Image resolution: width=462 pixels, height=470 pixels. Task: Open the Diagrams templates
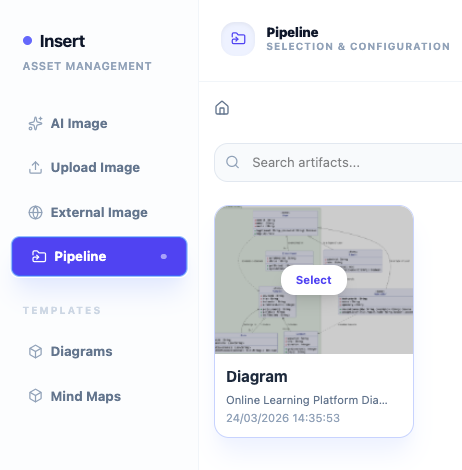[x=99, y=352]
